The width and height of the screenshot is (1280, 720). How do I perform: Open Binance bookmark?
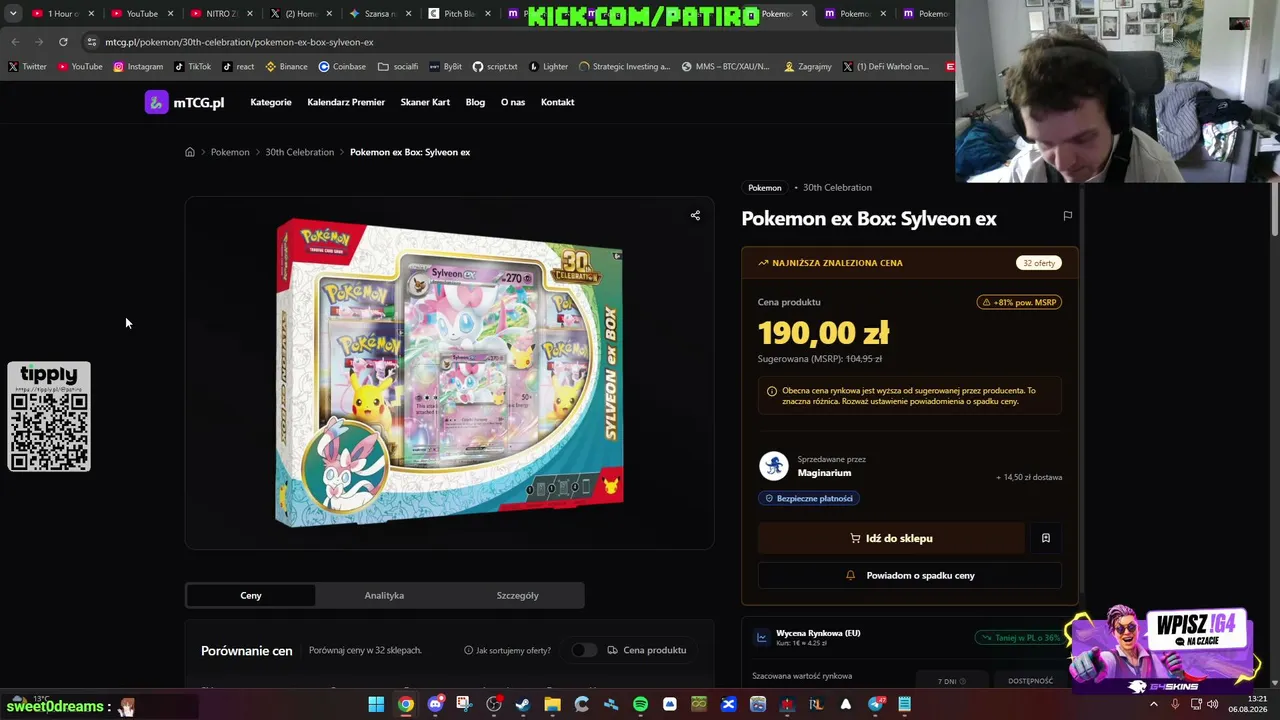point(287,67)
